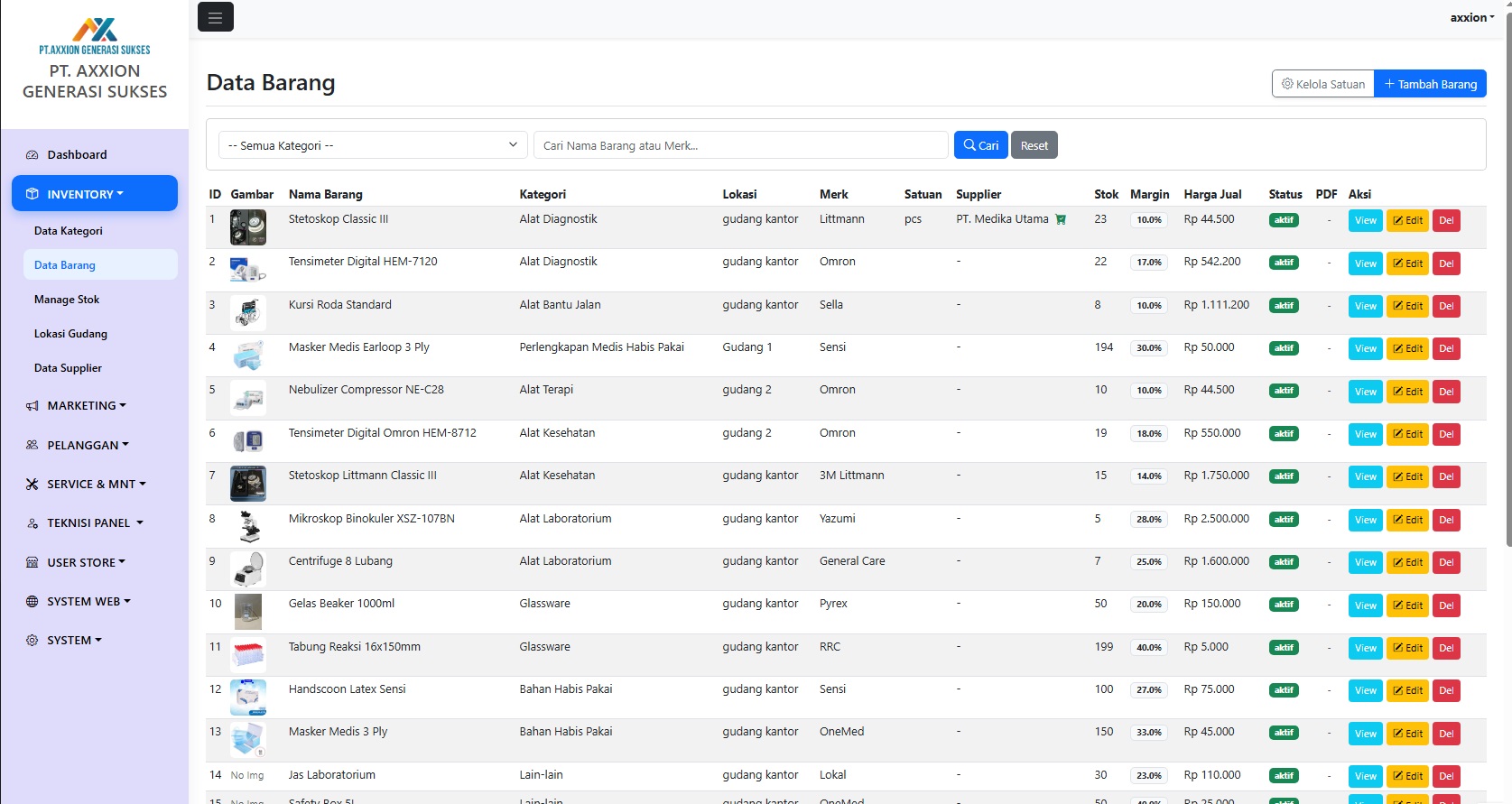Go to Manage Stok page
This screenshot has width=1512, height=804.
(100, 300)
